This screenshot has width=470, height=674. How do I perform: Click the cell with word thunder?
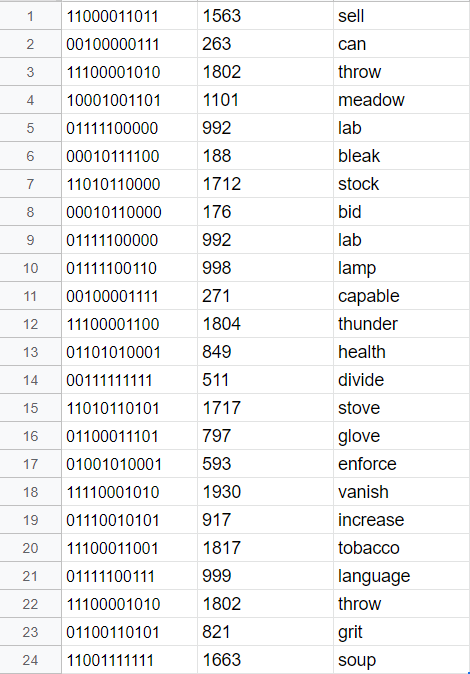[401, 324]
